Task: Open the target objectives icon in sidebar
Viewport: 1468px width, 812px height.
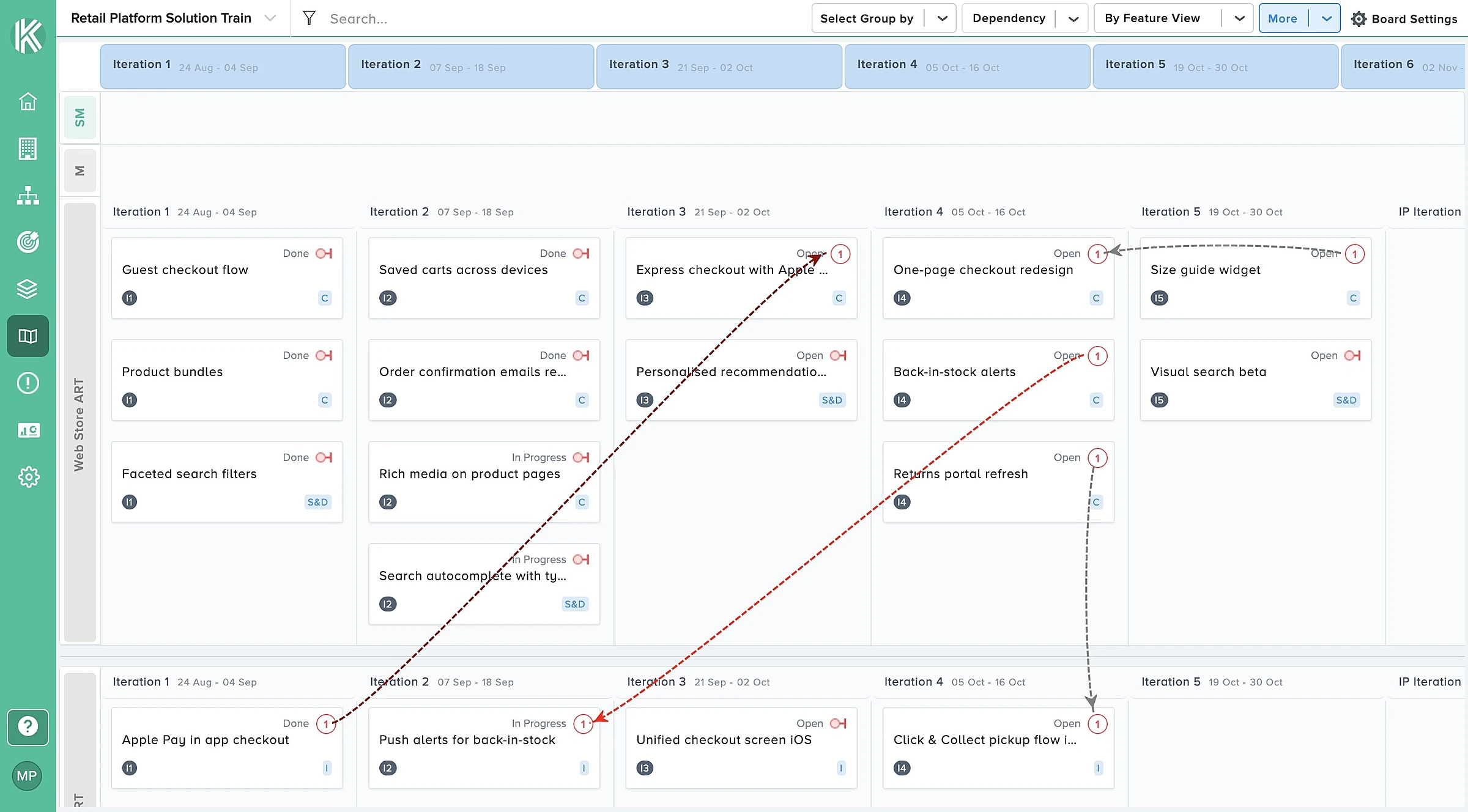Action: (x=28, y=242)
